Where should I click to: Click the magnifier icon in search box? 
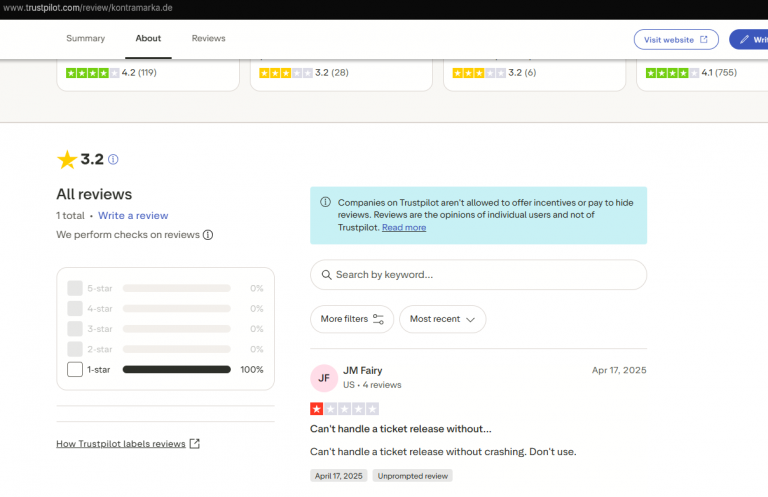tap(326, 275)
